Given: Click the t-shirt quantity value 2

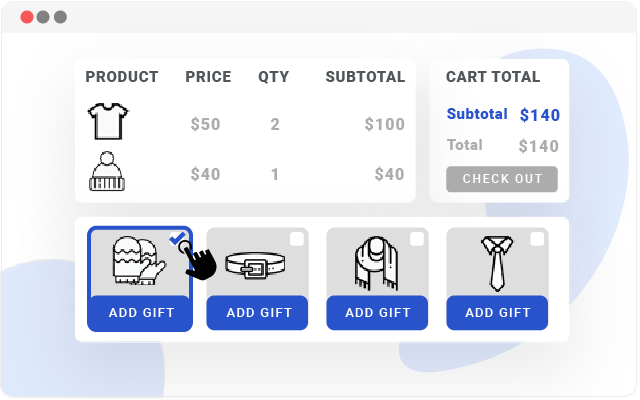Looking at the screenshot, I should pos(275,125).
